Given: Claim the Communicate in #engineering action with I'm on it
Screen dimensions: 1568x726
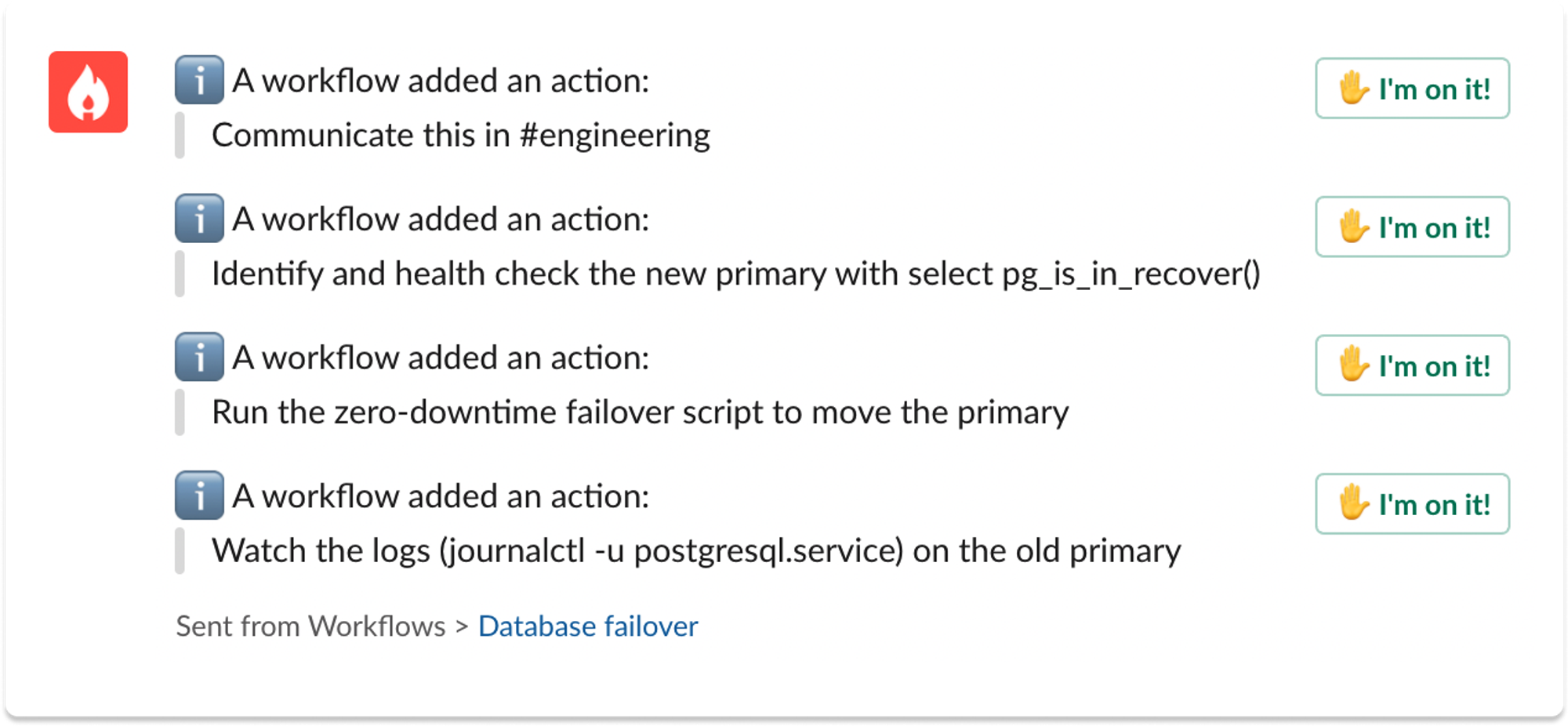Looking at the screenshot, I should [x=1412, y=89].
